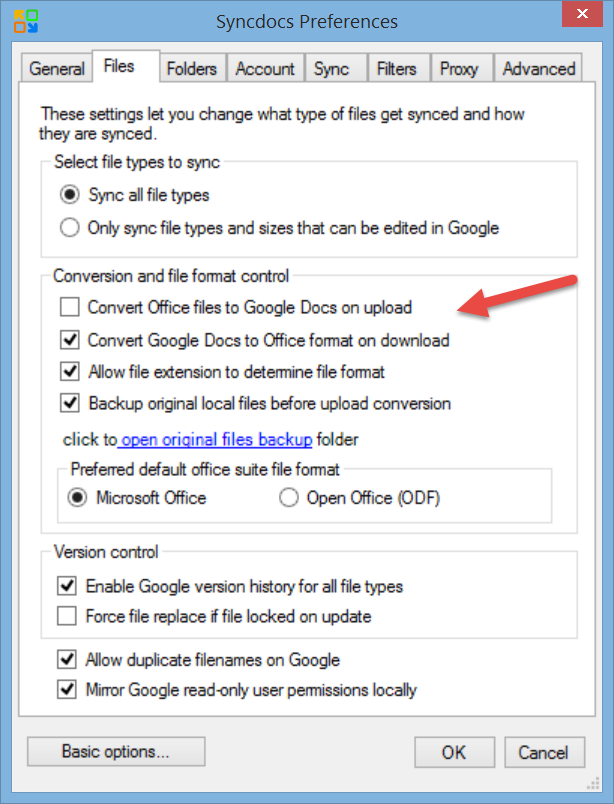Choose Only sync file types editable in Google
Screen dimensions: 614x804
point(280,228)
